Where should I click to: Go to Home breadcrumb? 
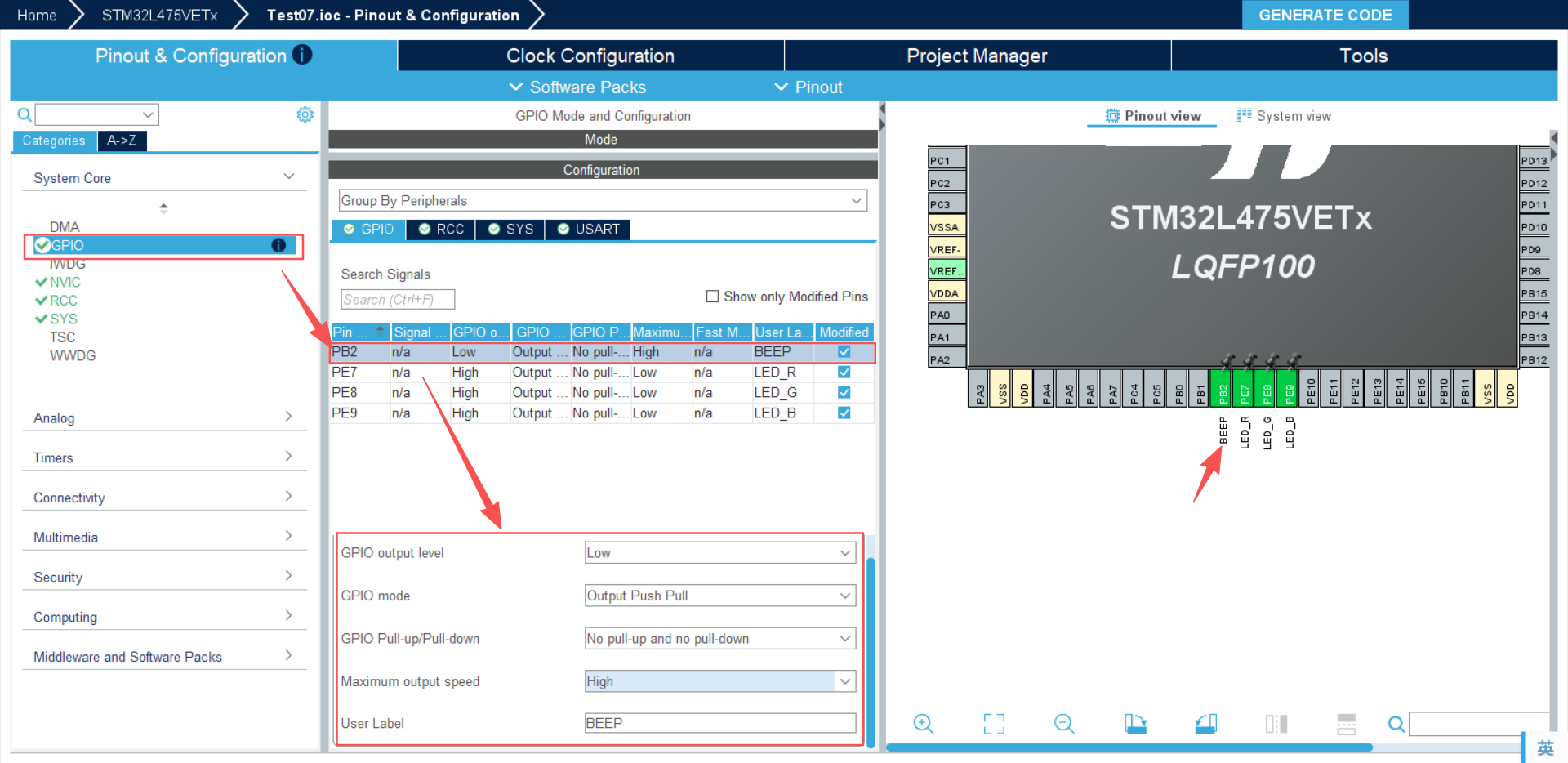pos(37,15)
